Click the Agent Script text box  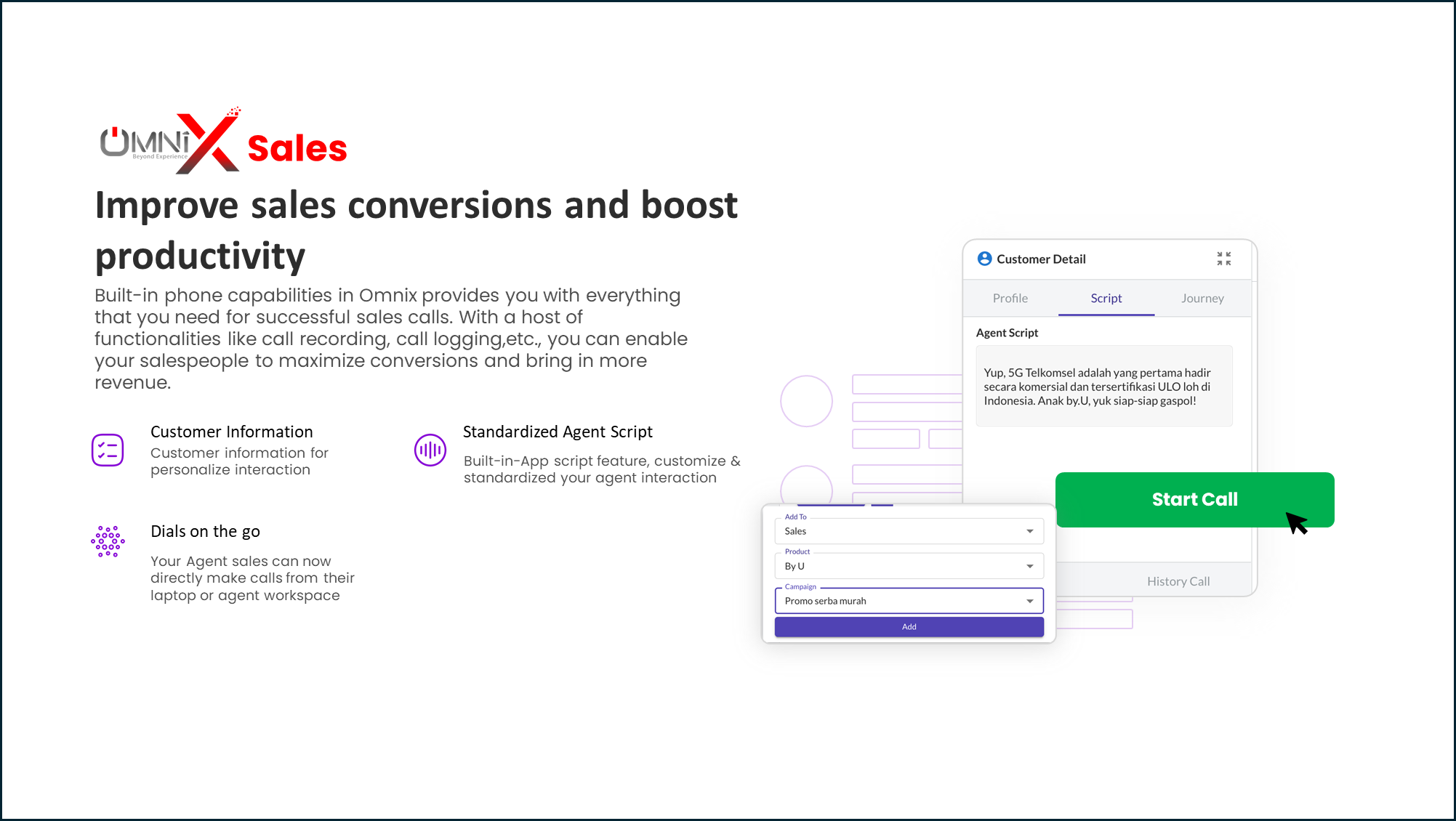1103,387
